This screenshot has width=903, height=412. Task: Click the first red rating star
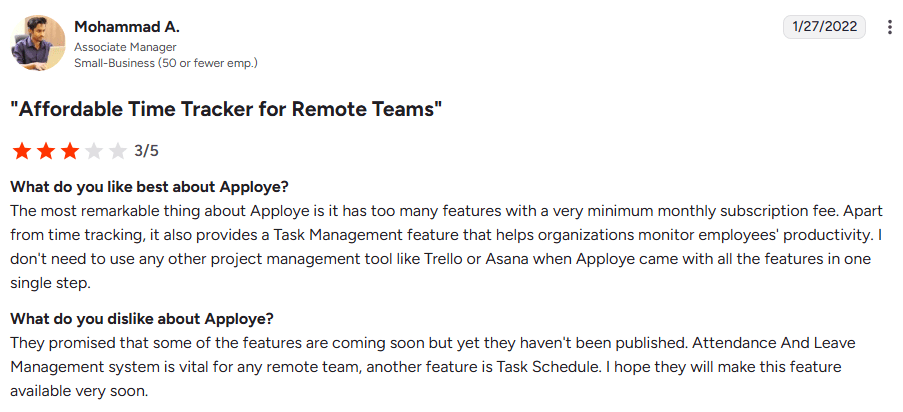pyautogui.click(x=22, y=152)
